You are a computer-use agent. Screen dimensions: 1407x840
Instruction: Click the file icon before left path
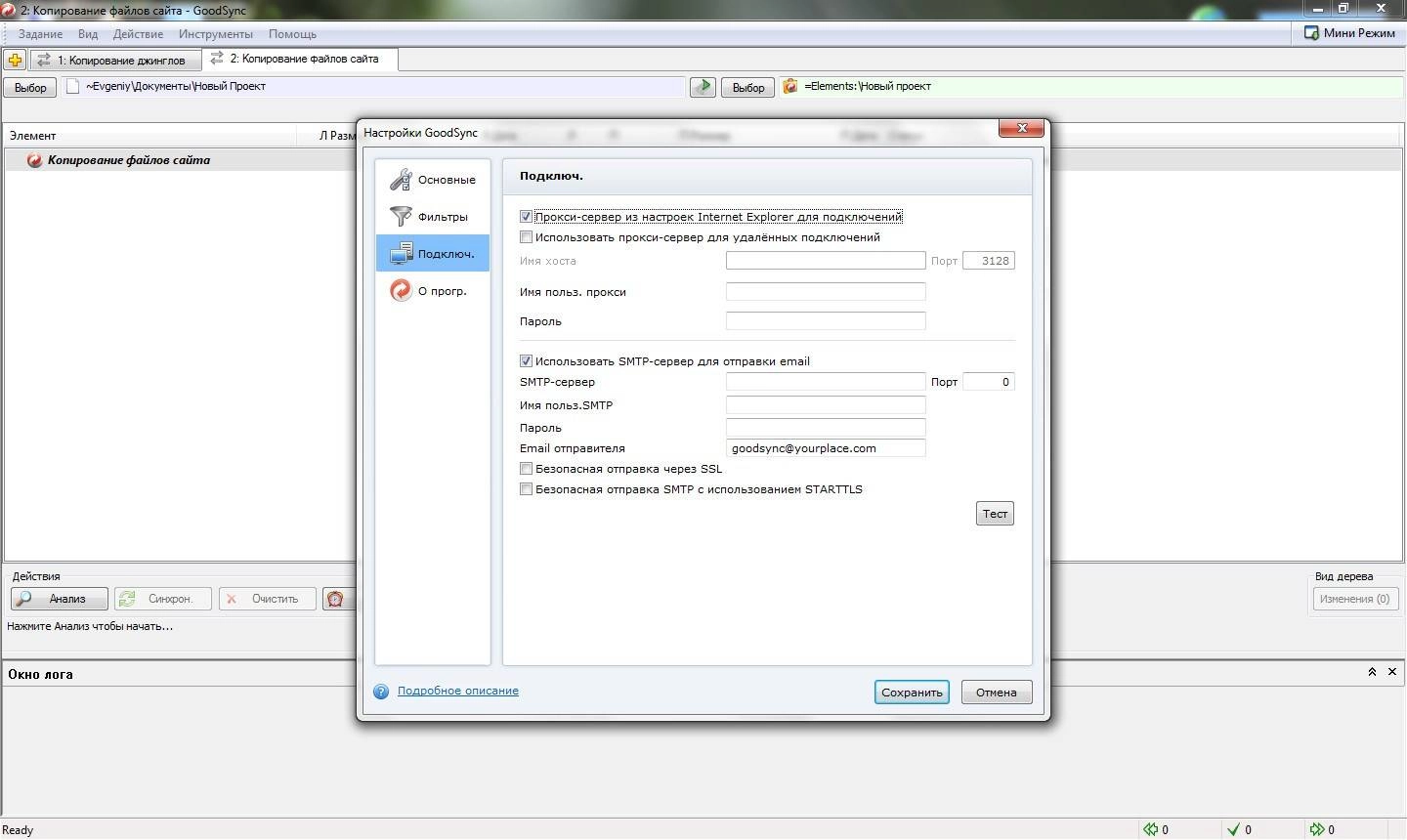click(x=73, y=87)
